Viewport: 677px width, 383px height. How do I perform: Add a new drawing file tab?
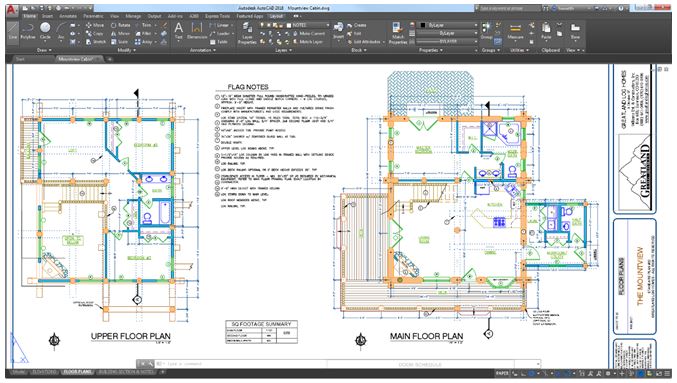[109, 59]
